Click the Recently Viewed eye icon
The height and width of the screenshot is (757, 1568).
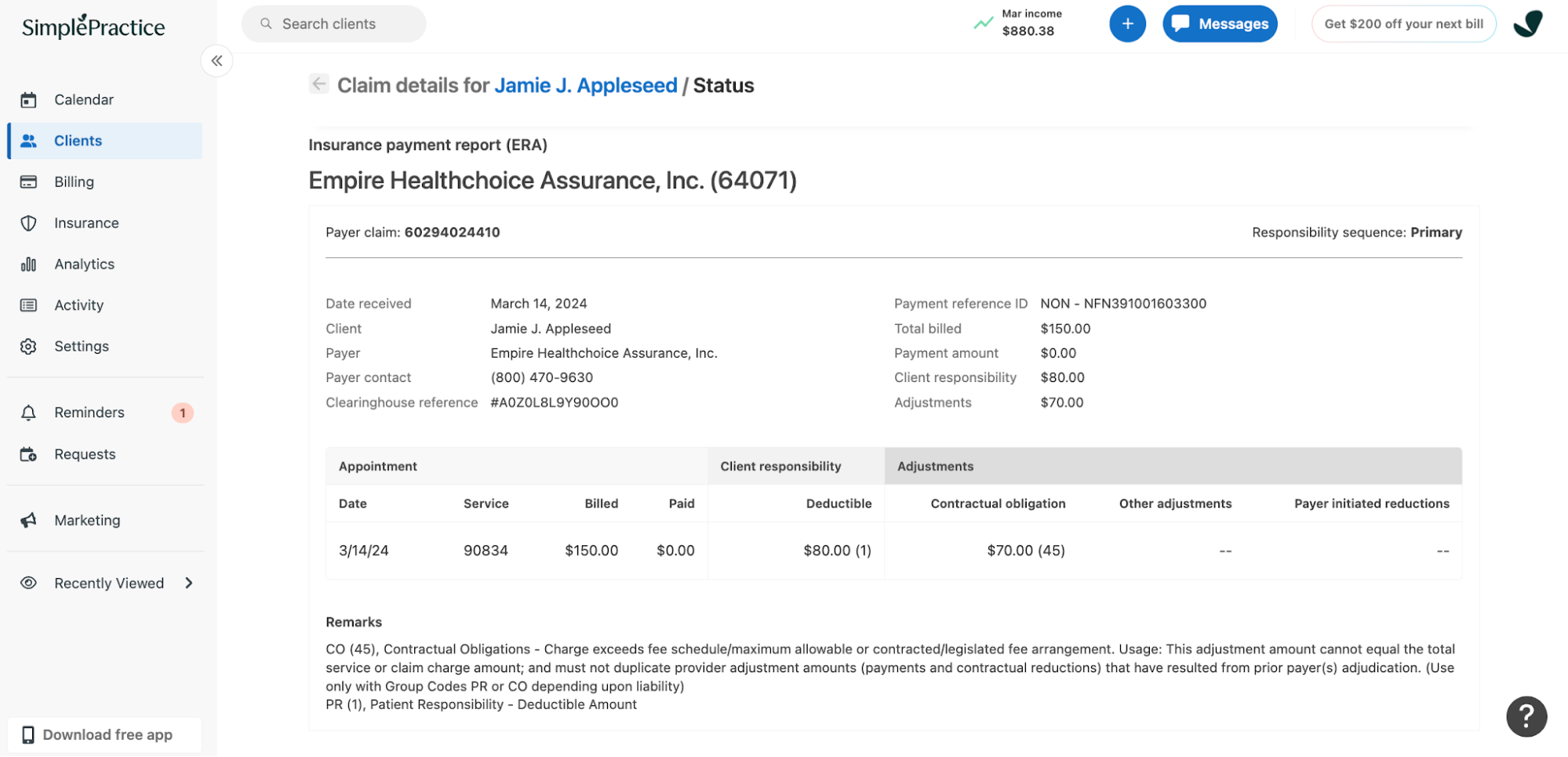pyautogui.click(x=29, y=583)
